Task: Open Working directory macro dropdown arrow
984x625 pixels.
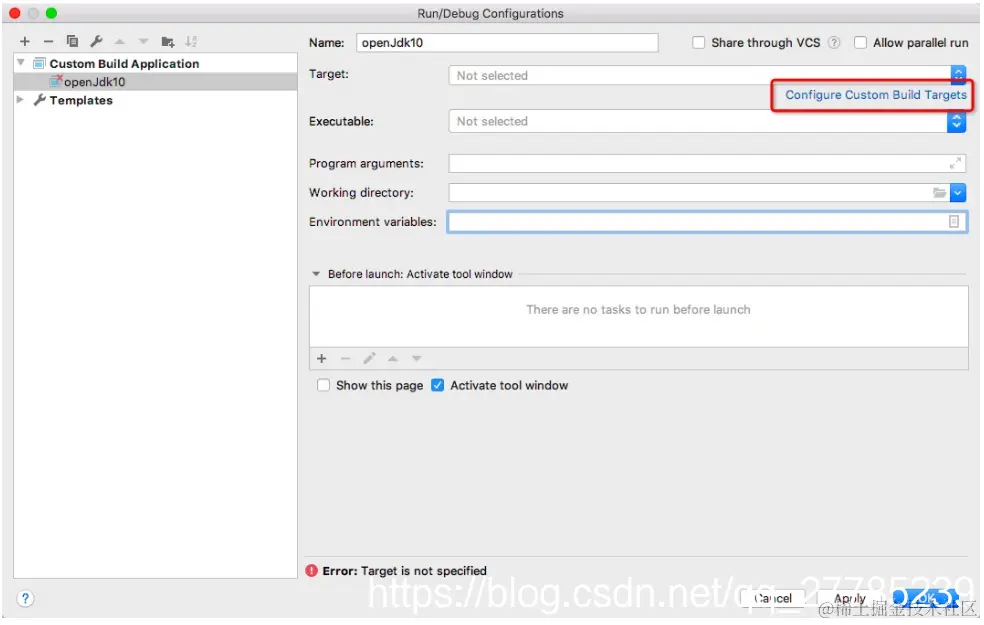Action: click(958, 193)
